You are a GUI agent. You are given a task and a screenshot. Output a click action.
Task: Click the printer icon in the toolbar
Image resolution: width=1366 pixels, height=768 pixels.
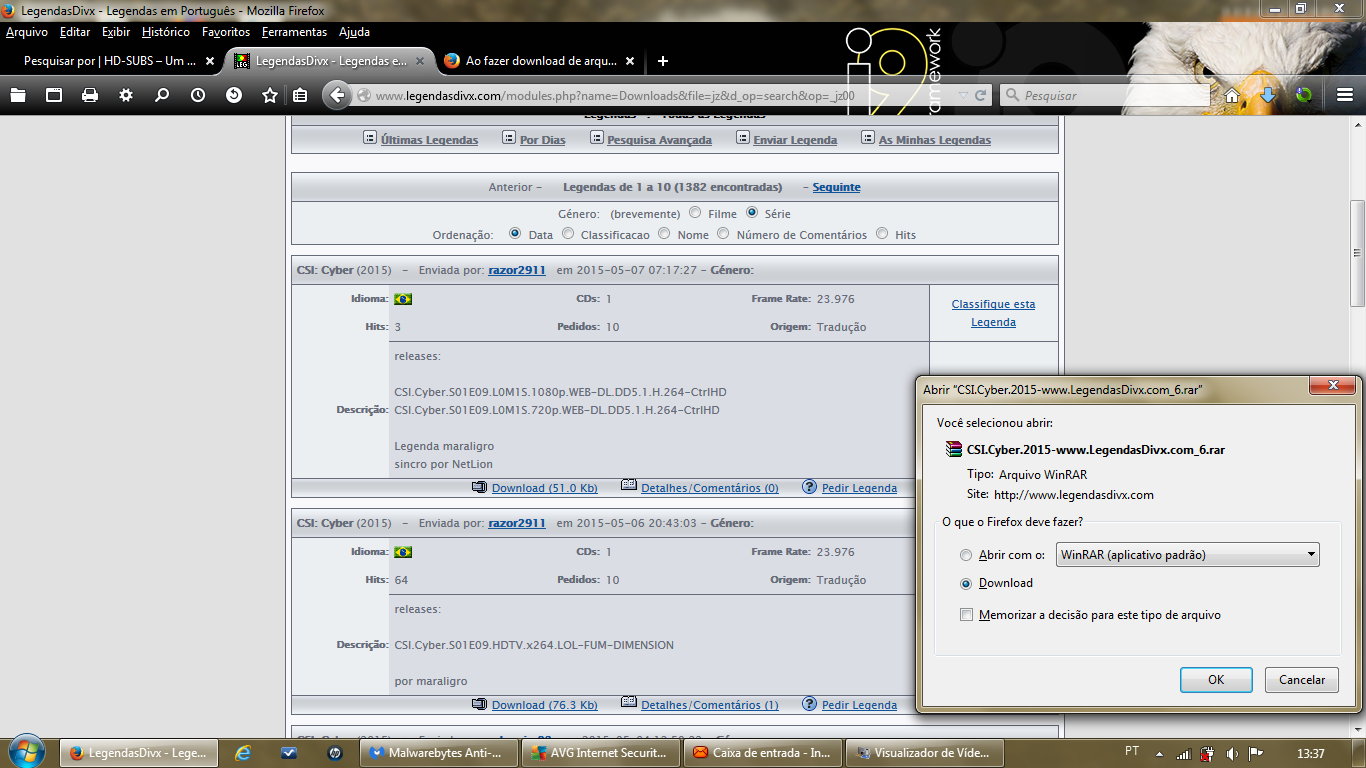(x=90, y=95)
